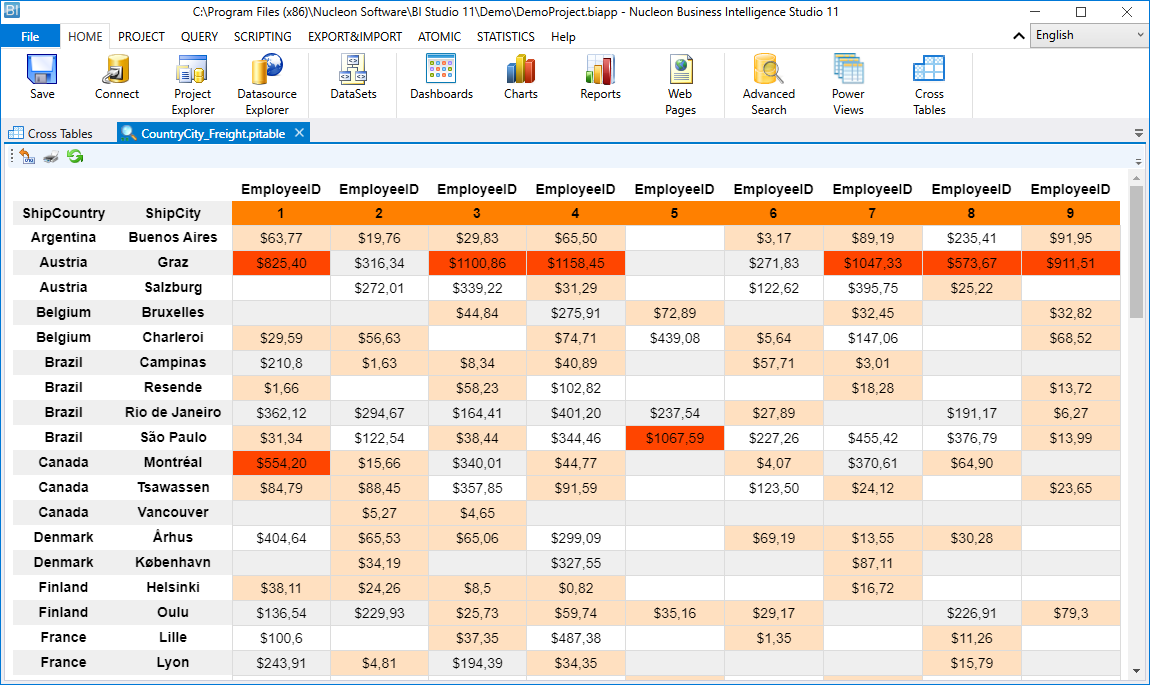Click the orange EmployeeID 9 header cell

(x=1071, y=213)
